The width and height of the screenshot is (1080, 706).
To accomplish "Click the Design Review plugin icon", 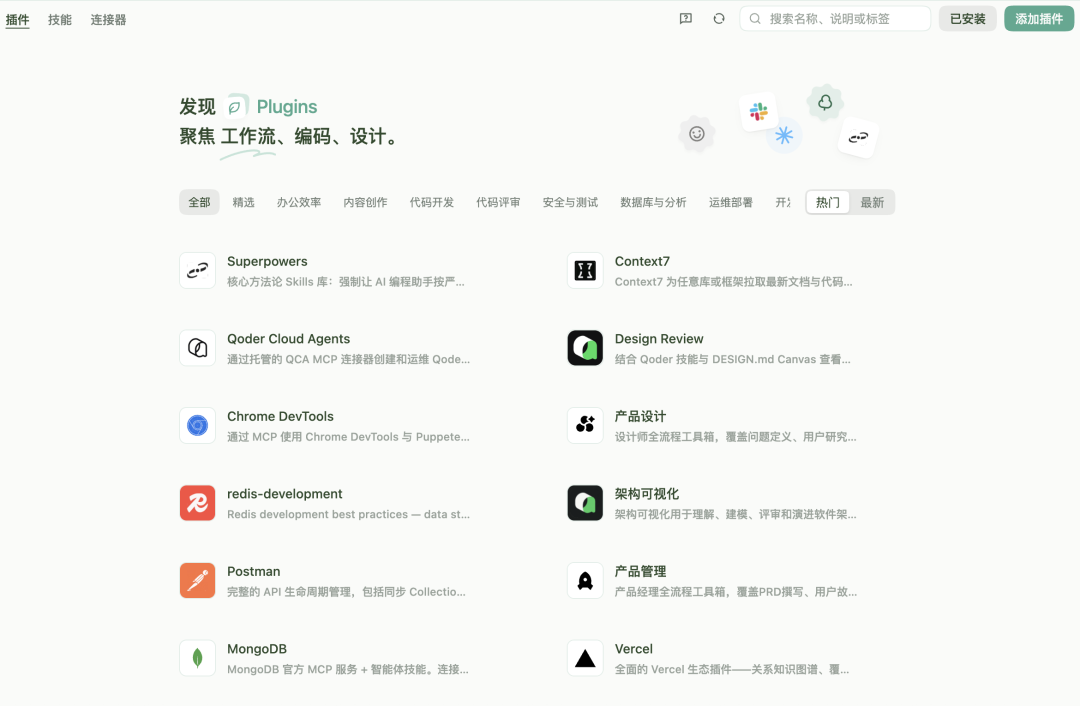I will (585, 348).
